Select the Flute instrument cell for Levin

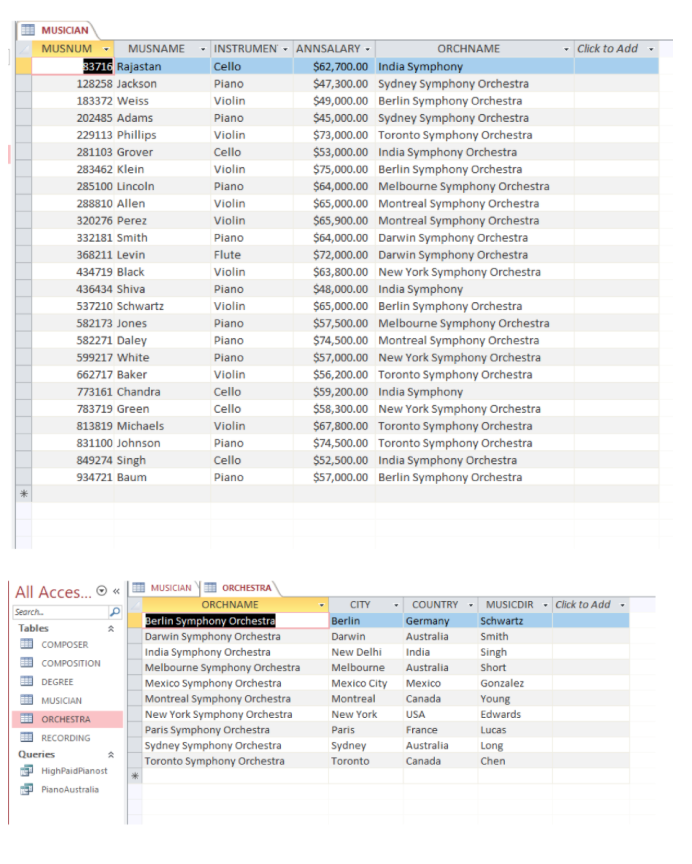[x=252, y=255]
